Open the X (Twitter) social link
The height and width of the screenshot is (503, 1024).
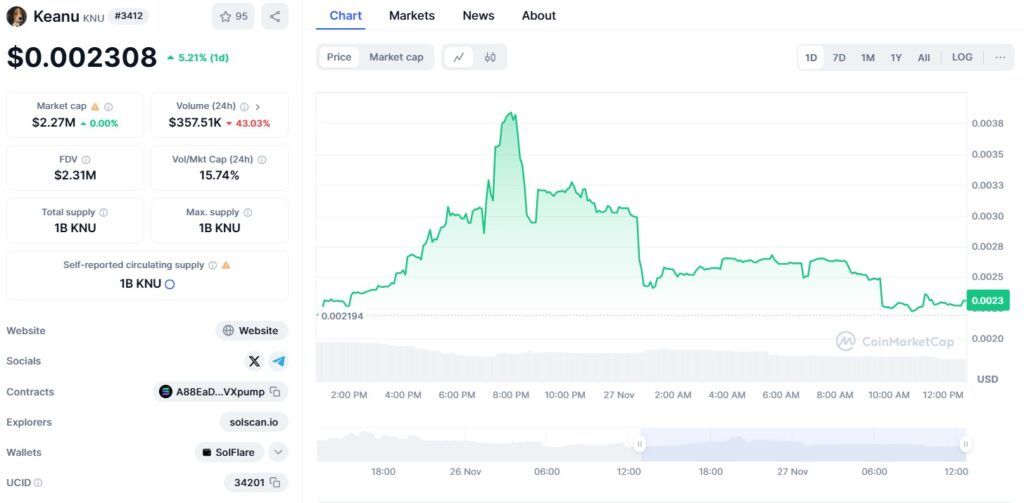point(254,361)
